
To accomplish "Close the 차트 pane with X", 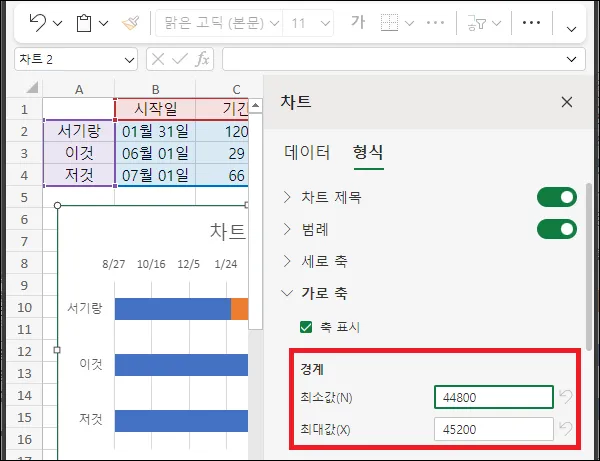I will point(567,102).
